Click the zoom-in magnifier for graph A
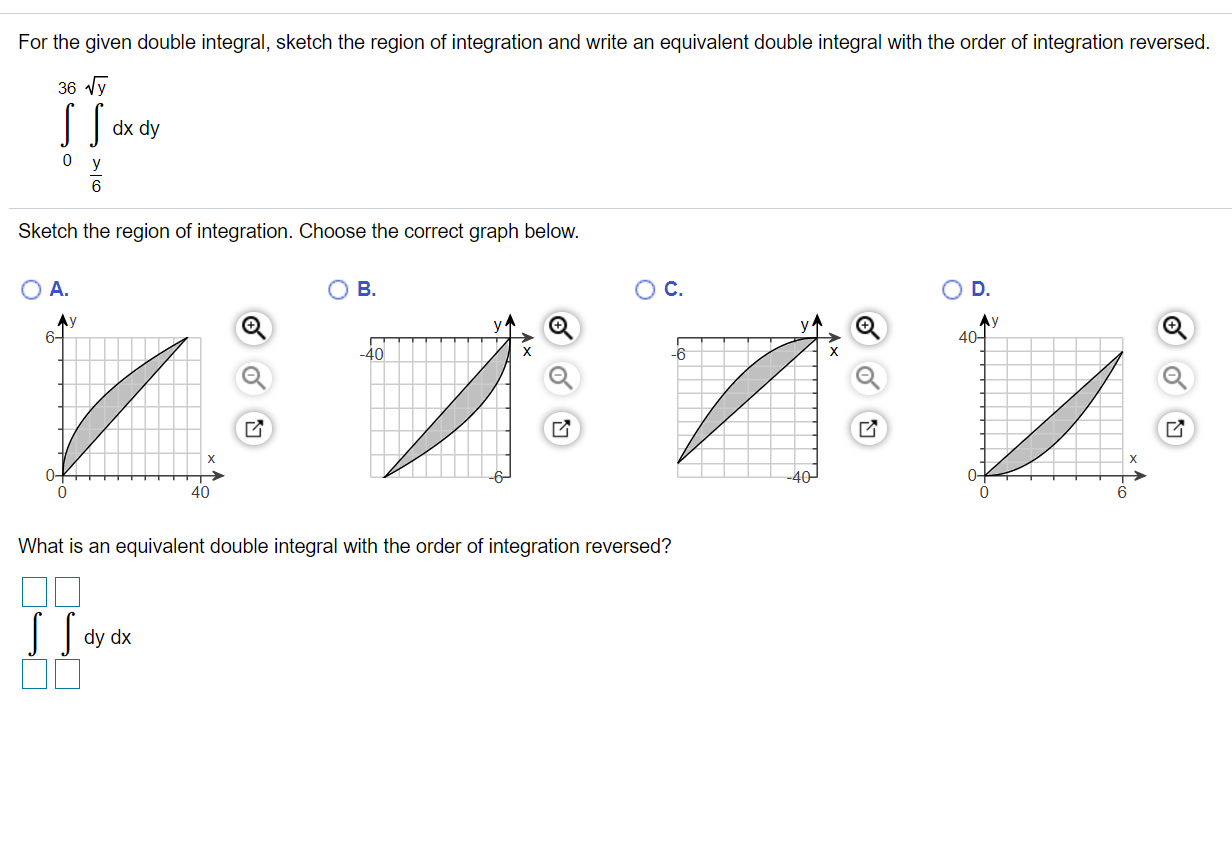This screenshot has height=841, width=1232. 253,328
